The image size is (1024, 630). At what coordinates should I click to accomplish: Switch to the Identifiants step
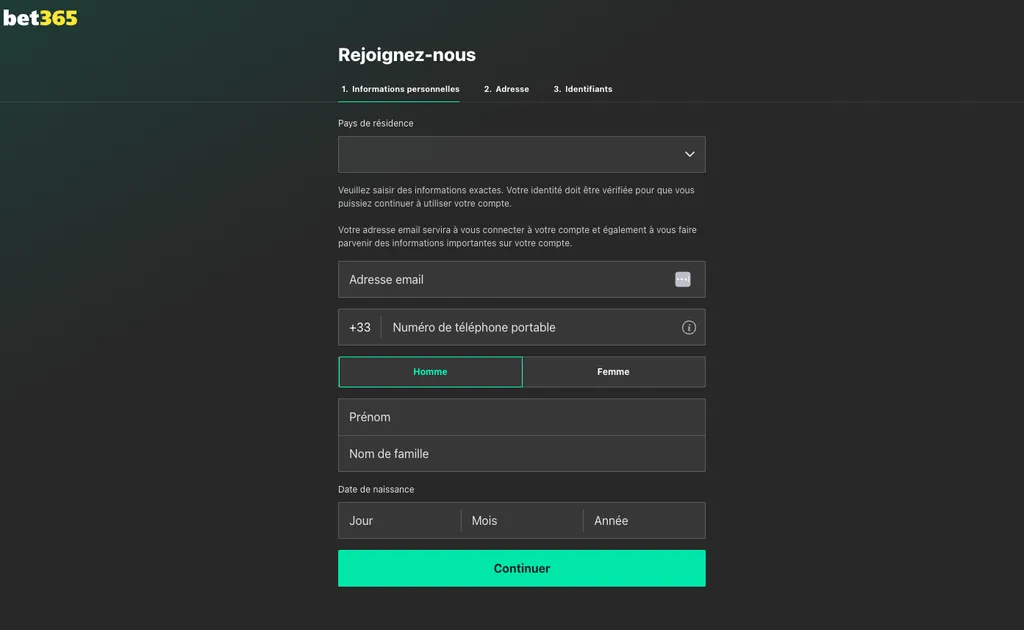coord(585,89)
